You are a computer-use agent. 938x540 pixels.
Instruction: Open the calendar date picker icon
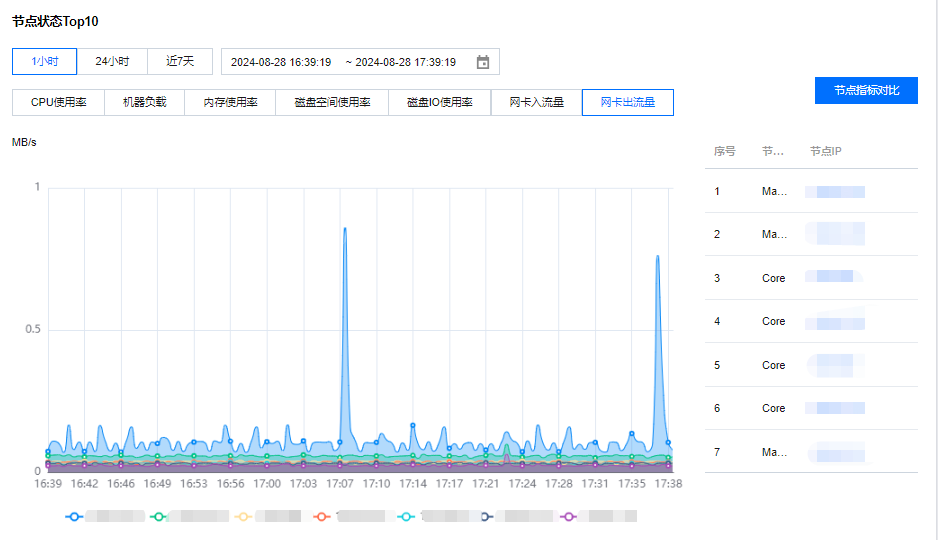coord(483,62)
